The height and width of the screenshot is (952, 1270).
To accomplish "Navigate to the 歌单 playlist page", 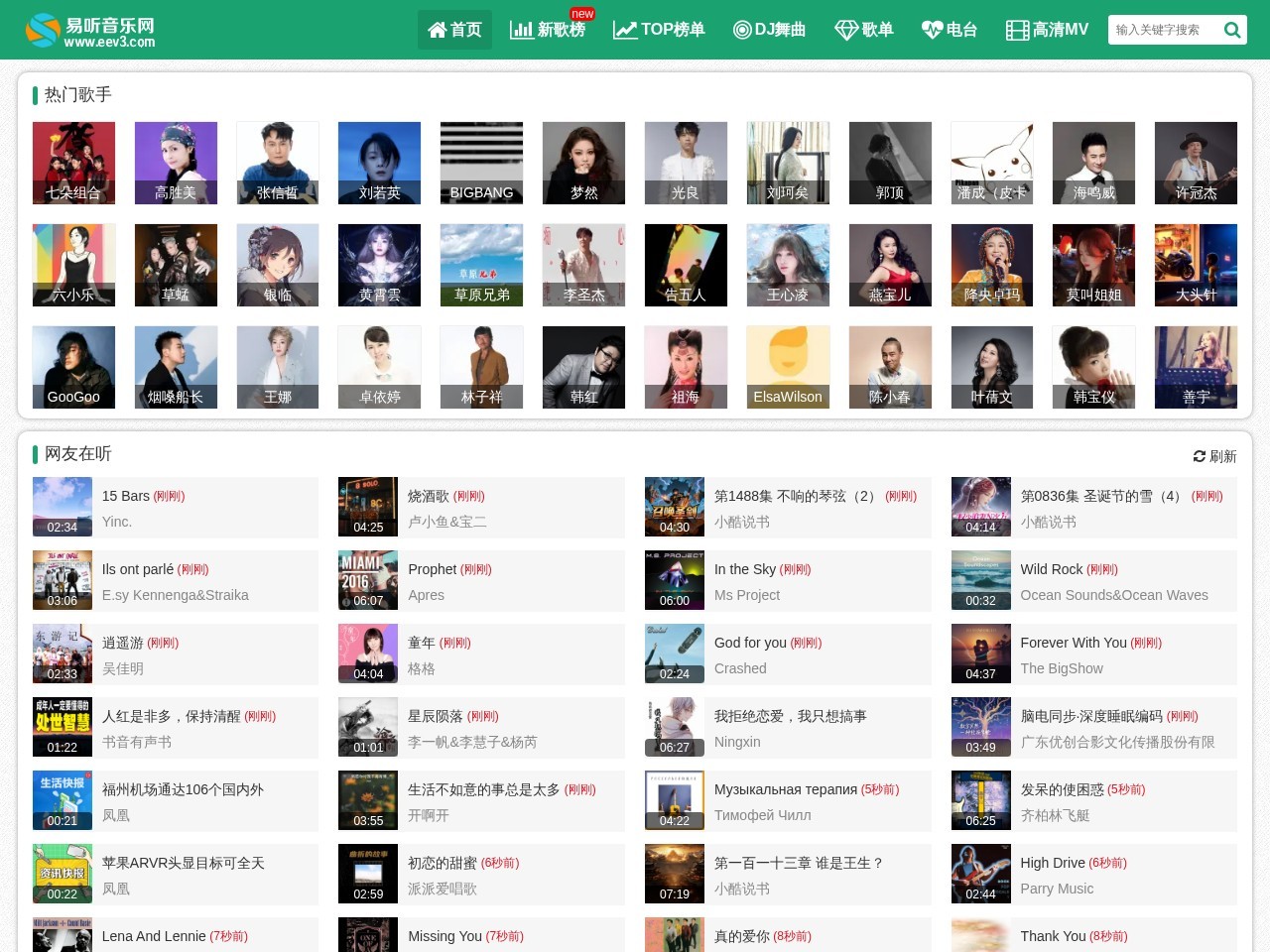I will coord(864,30).
